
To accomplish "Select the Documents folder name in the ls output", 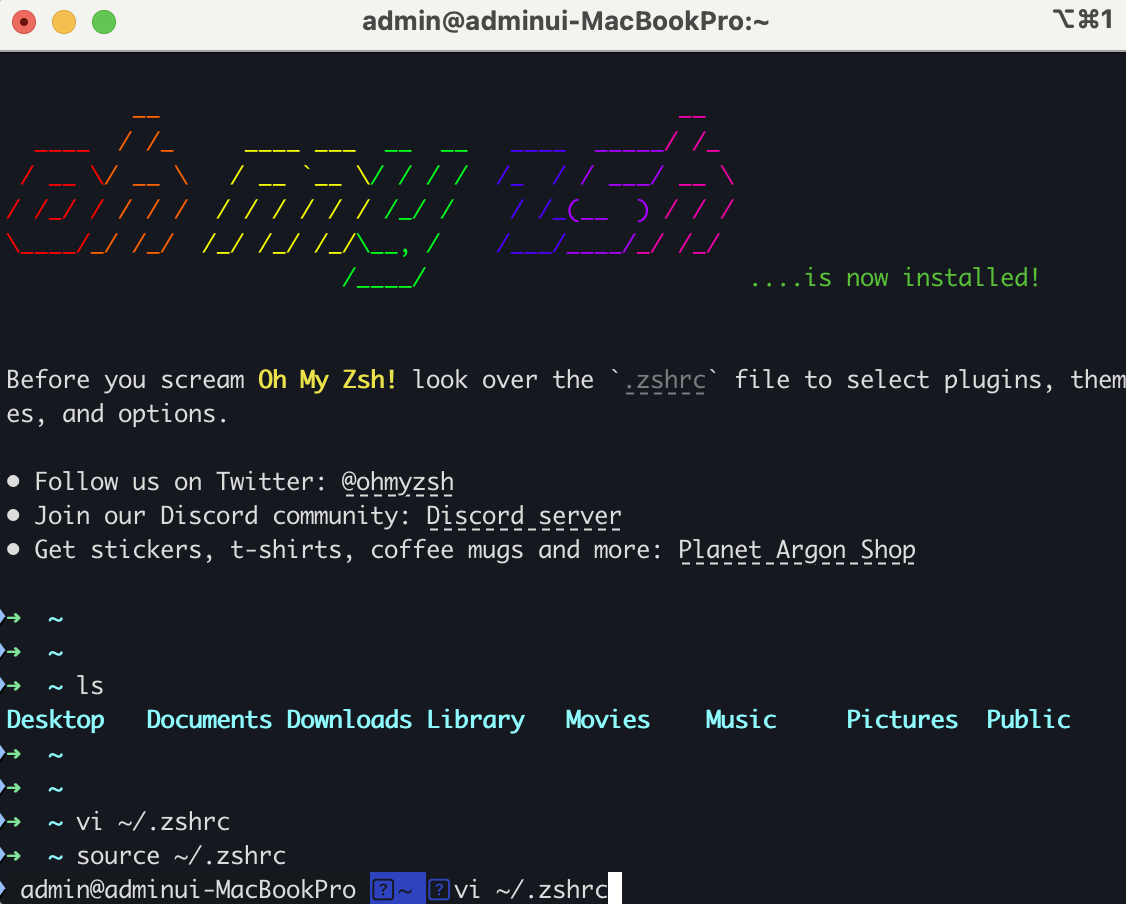I will coord(209,720).
